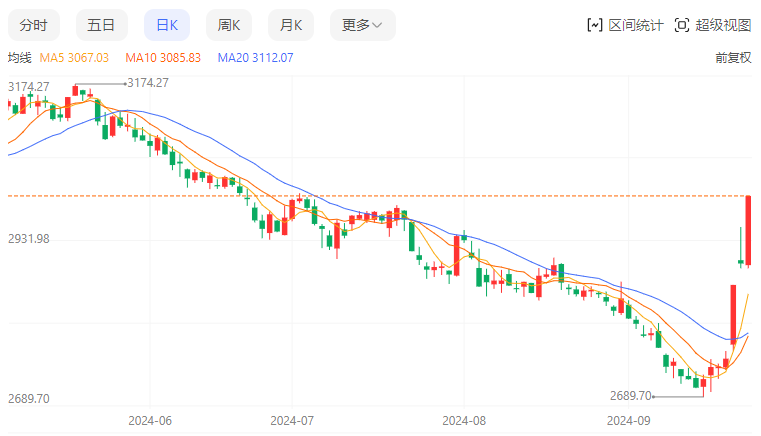Click the MA20 3112.07 indicator label
The height and width of the screenshot is (436, 761).
tap(256, 58)
